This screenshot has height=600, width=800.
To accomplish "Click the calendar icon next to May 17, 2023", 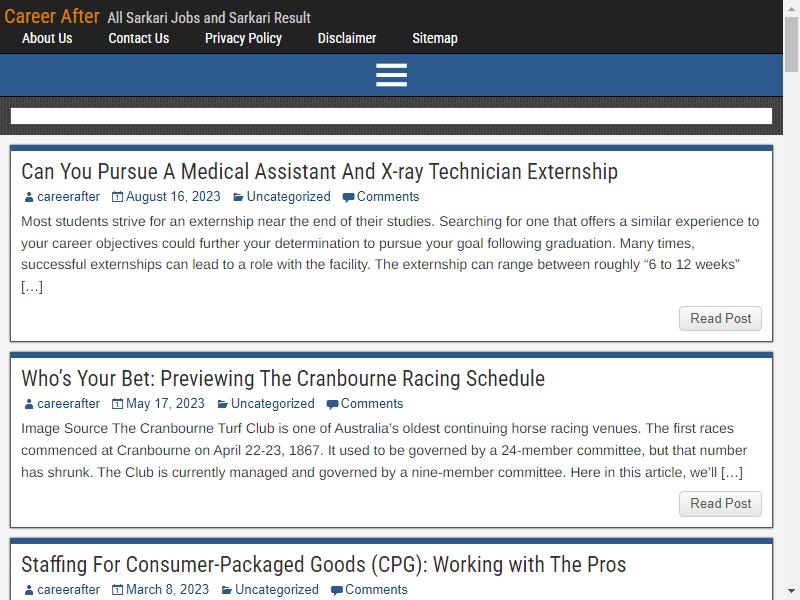I will [x=117, y=404].
